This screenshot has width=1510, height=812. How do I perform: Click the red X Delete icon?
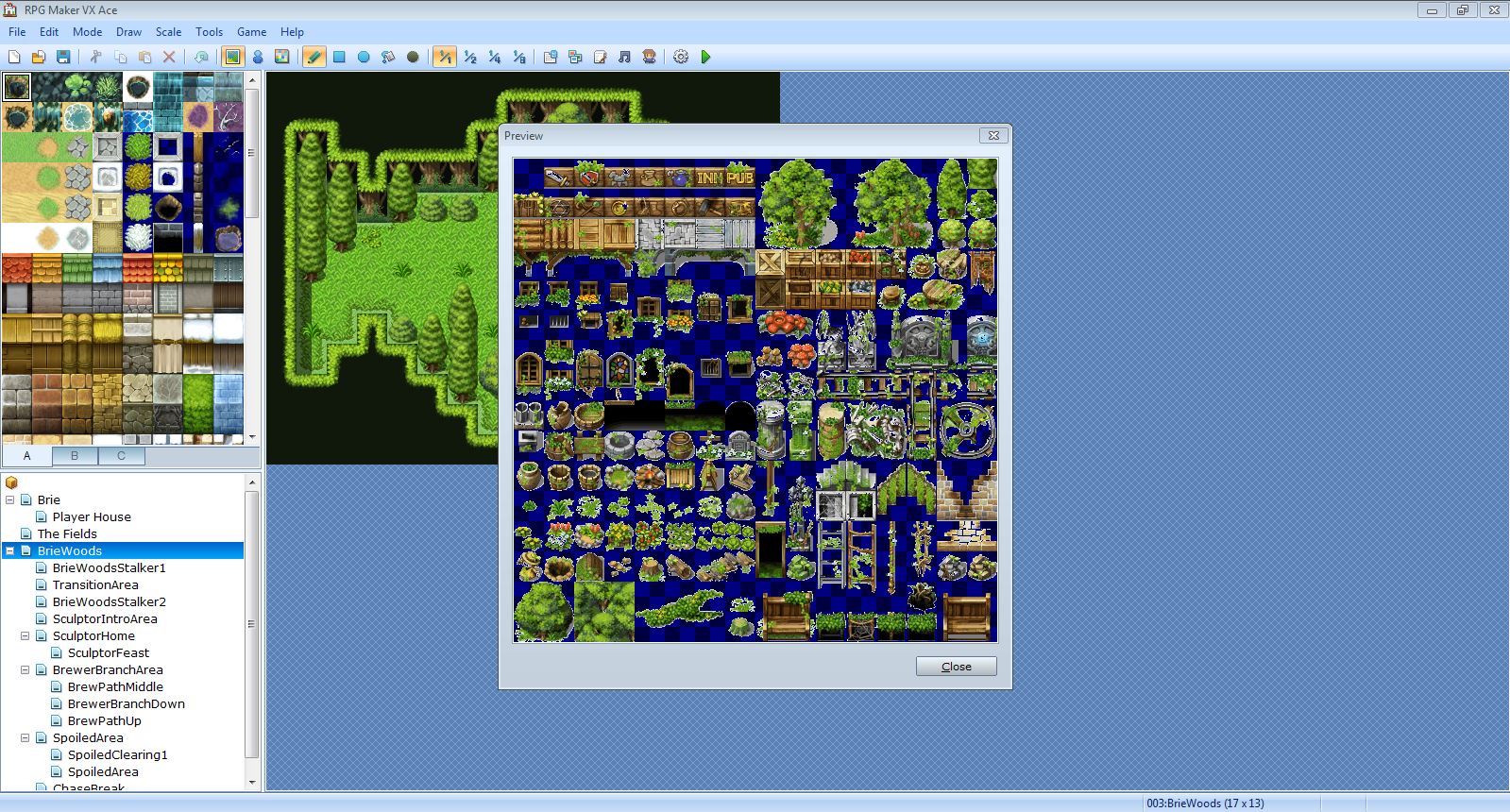(x=169, y=57)
